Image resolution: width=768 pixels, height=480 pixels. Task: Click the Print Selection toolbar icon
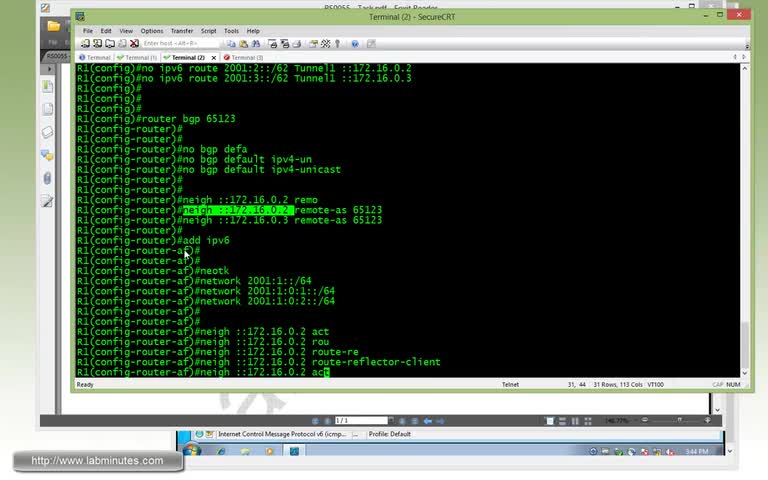pos(285,44)
